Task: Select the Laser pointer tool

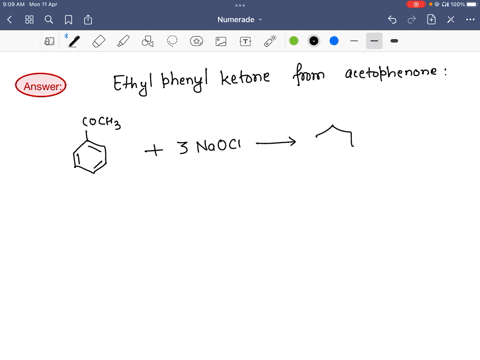Action: [270, 41]
